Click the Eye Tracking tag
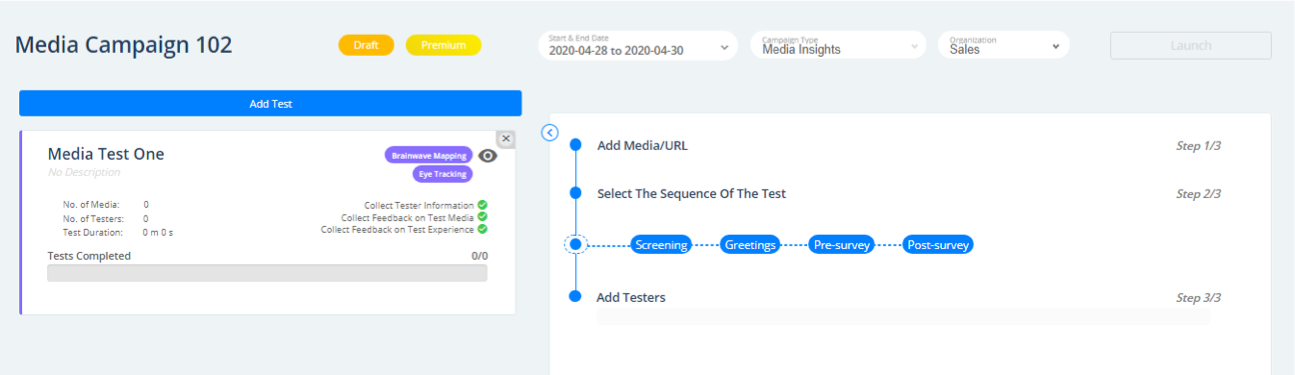 coord(442,174)
